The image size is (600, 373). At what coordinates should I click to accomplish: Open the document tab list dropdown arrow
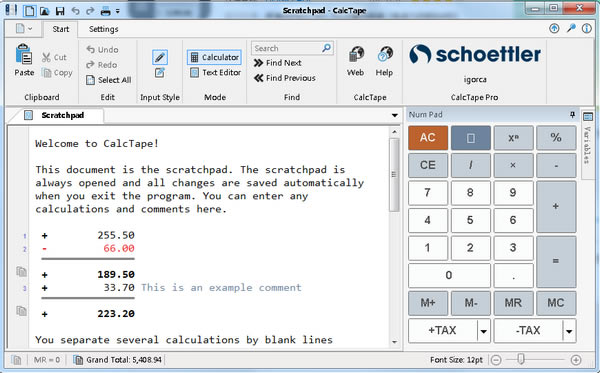(x=395, y=115)
